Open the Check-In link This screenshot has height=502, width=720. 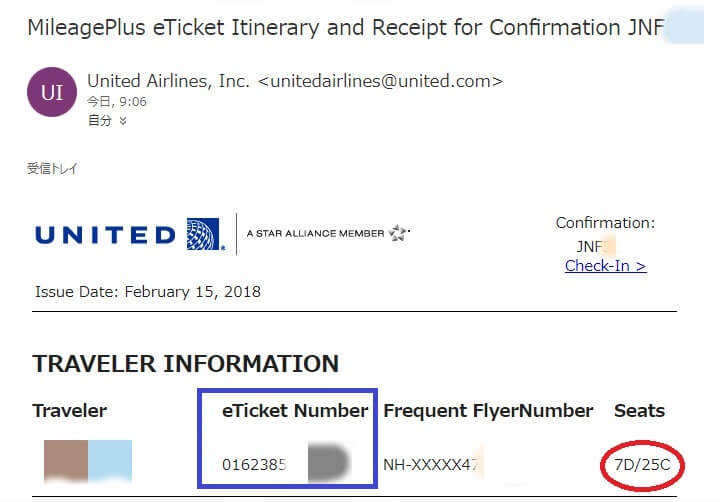click(605, 265)
